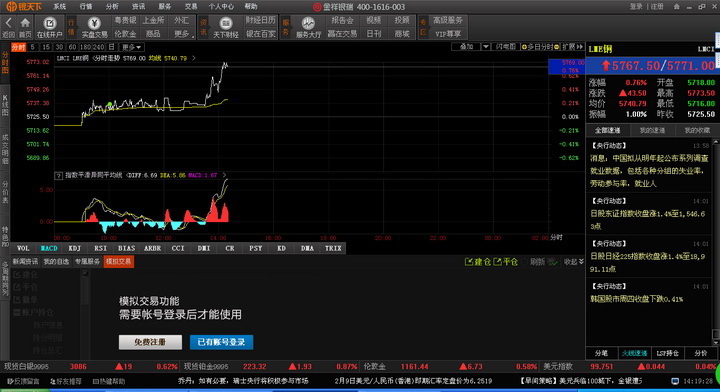Click the minus icon after 多日分时
The image size is (720, 392).
[x=557, y=47]
